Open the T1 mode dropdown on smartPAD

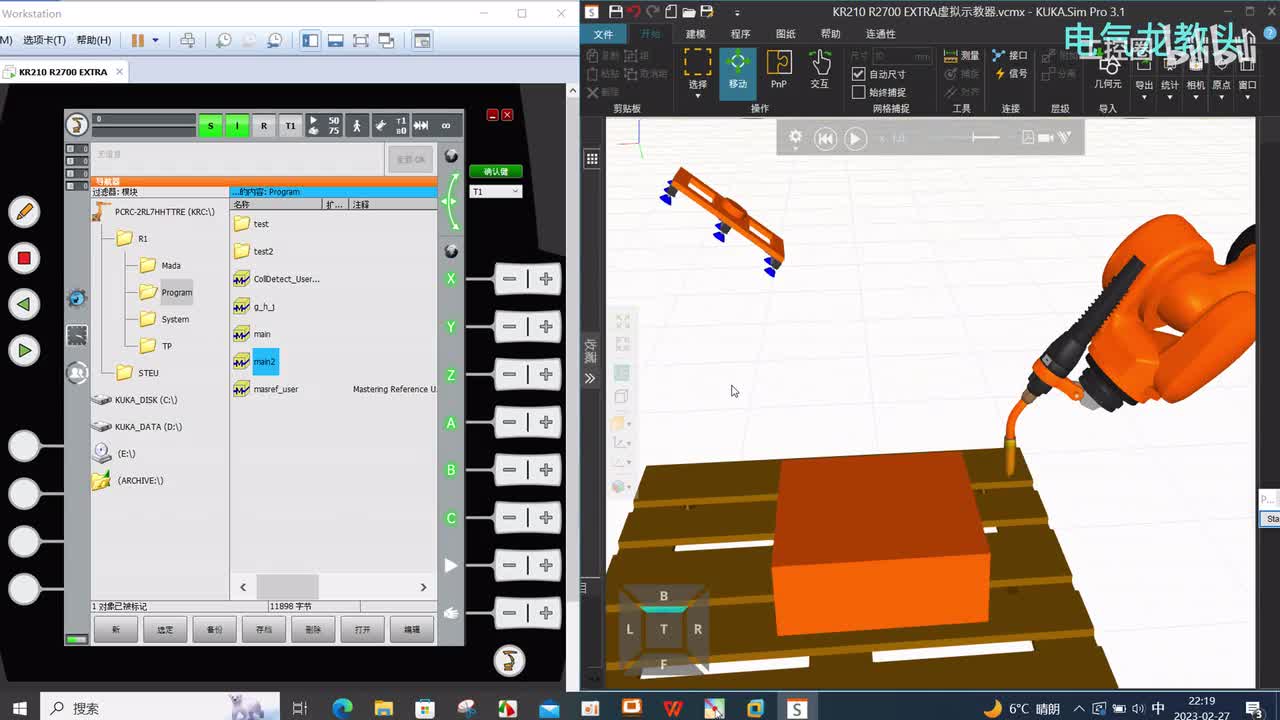pyautogui.click(x=496, y=191)
